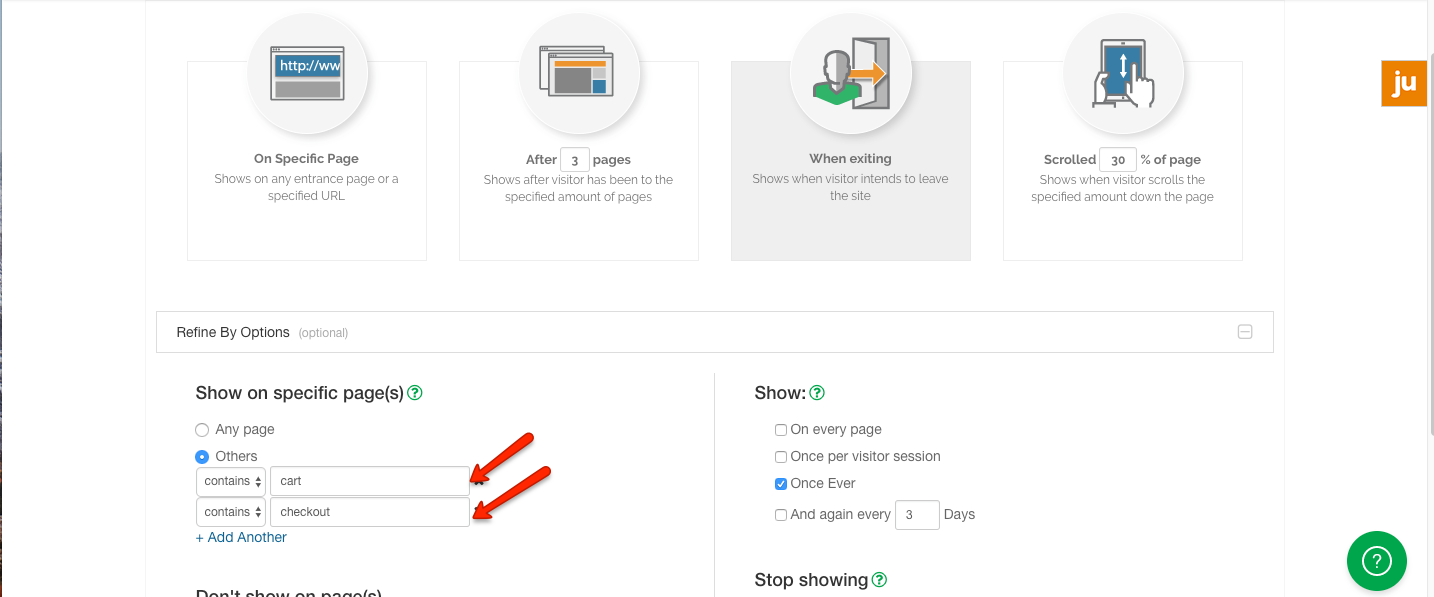Enable the On every page checkbox
The image size is (1434, 597).
click(x=781, y=430)
